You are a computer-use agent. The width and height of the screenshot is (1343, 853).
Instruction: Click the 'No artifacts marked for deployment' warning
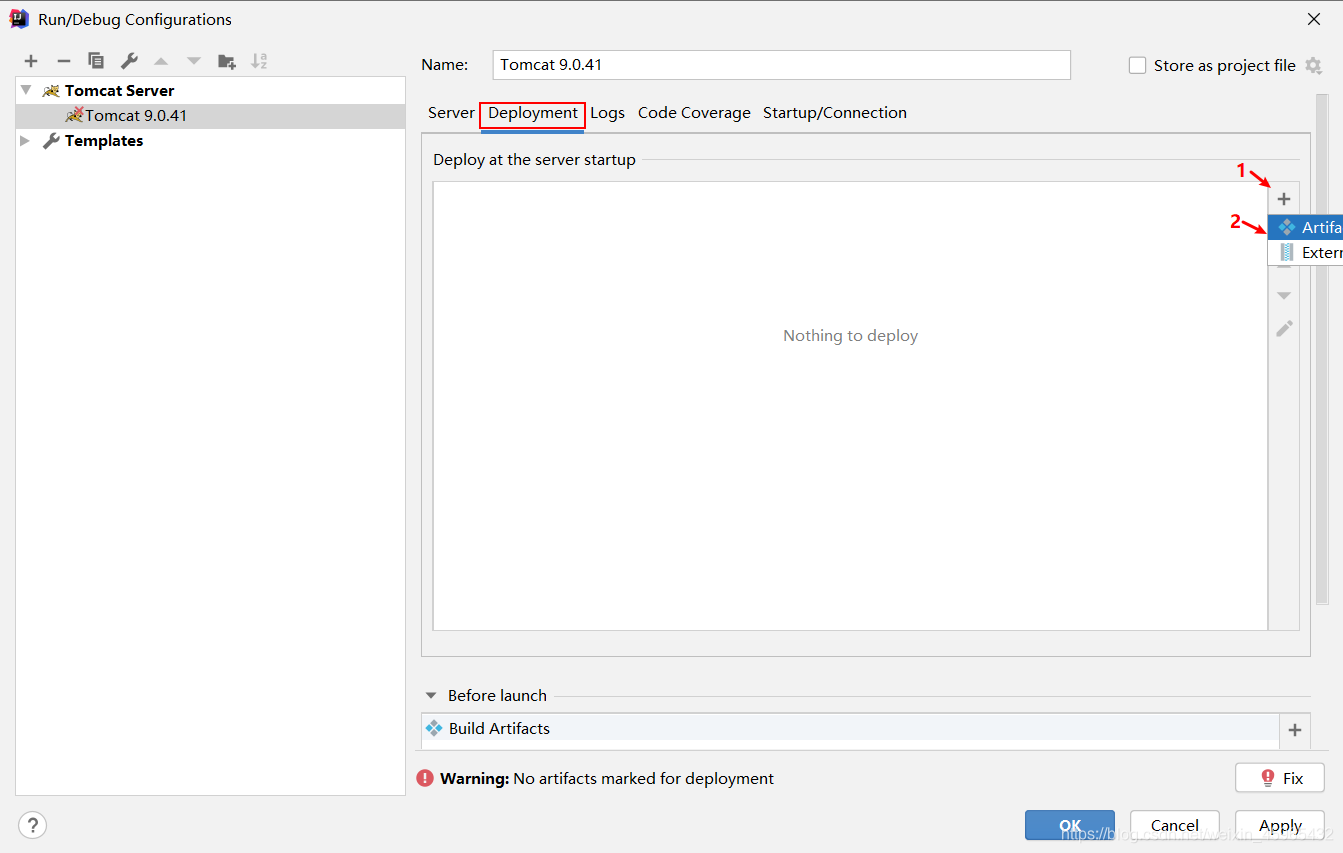click(x=643, y=778)
